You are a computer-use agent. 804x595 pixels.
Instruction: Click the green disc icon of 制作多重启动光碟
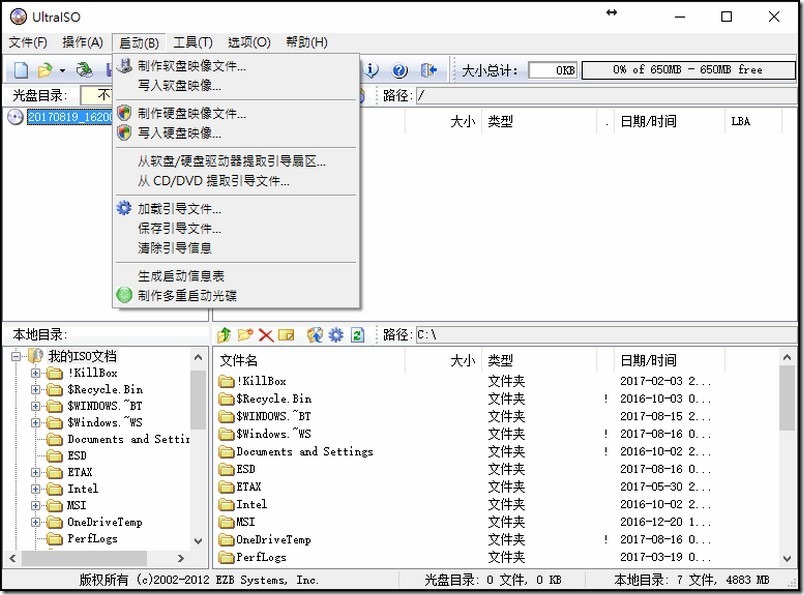pyautogui.click(x=124, y=295)
